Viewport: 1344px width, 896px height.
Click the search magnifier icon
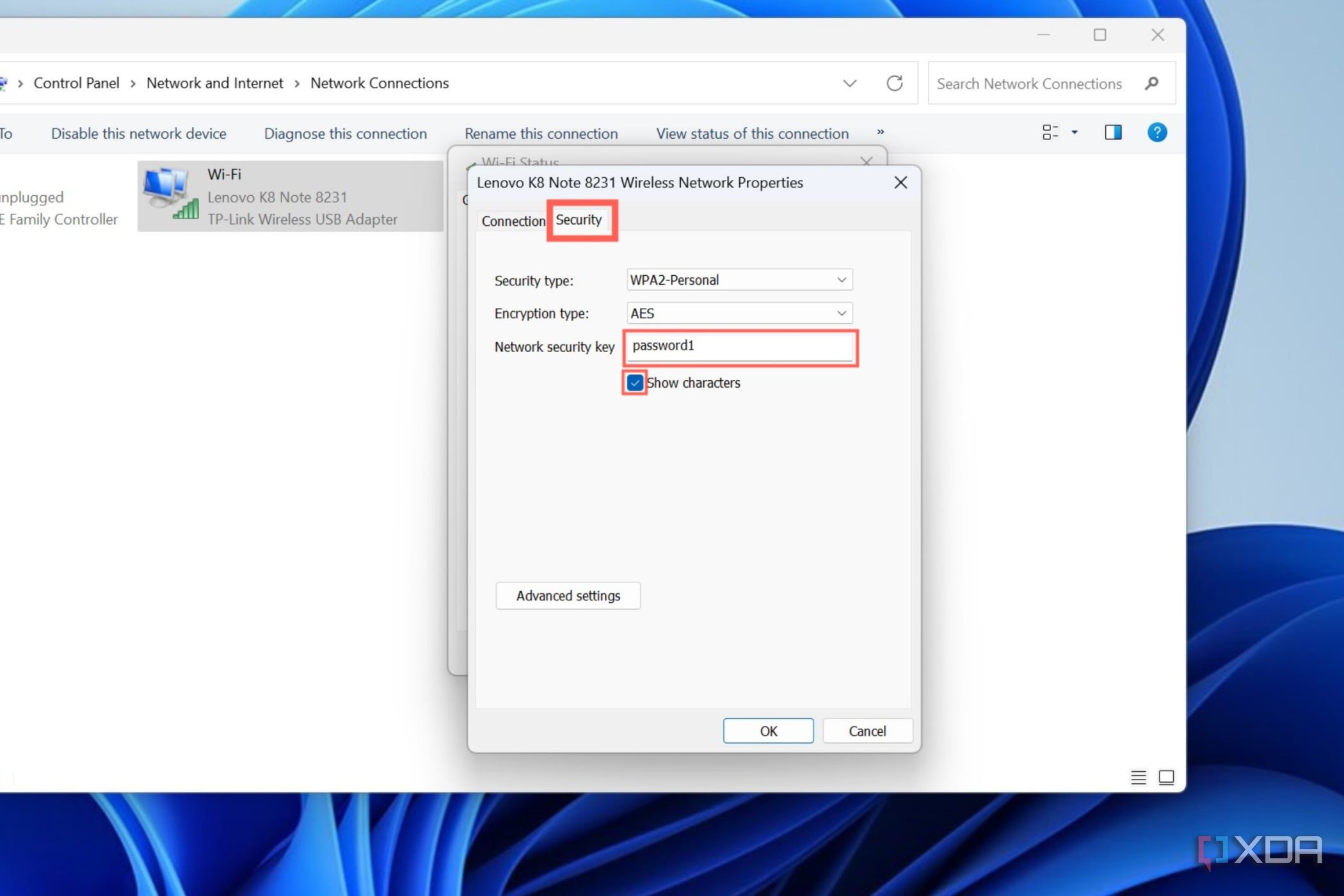point(1152,83)
